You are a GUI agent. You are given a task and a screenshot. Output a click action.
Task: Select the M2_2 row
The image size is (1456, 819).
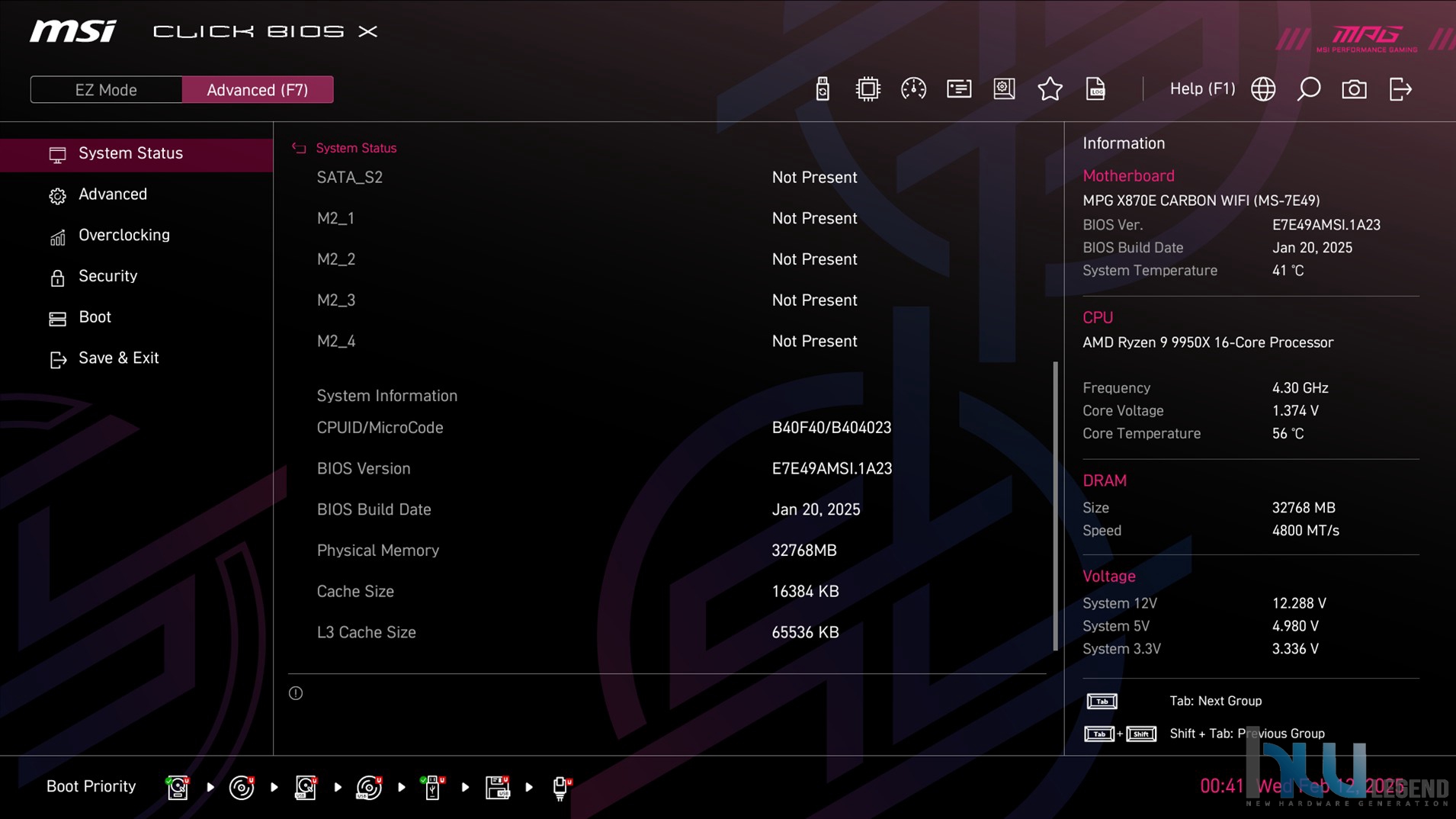667,259
